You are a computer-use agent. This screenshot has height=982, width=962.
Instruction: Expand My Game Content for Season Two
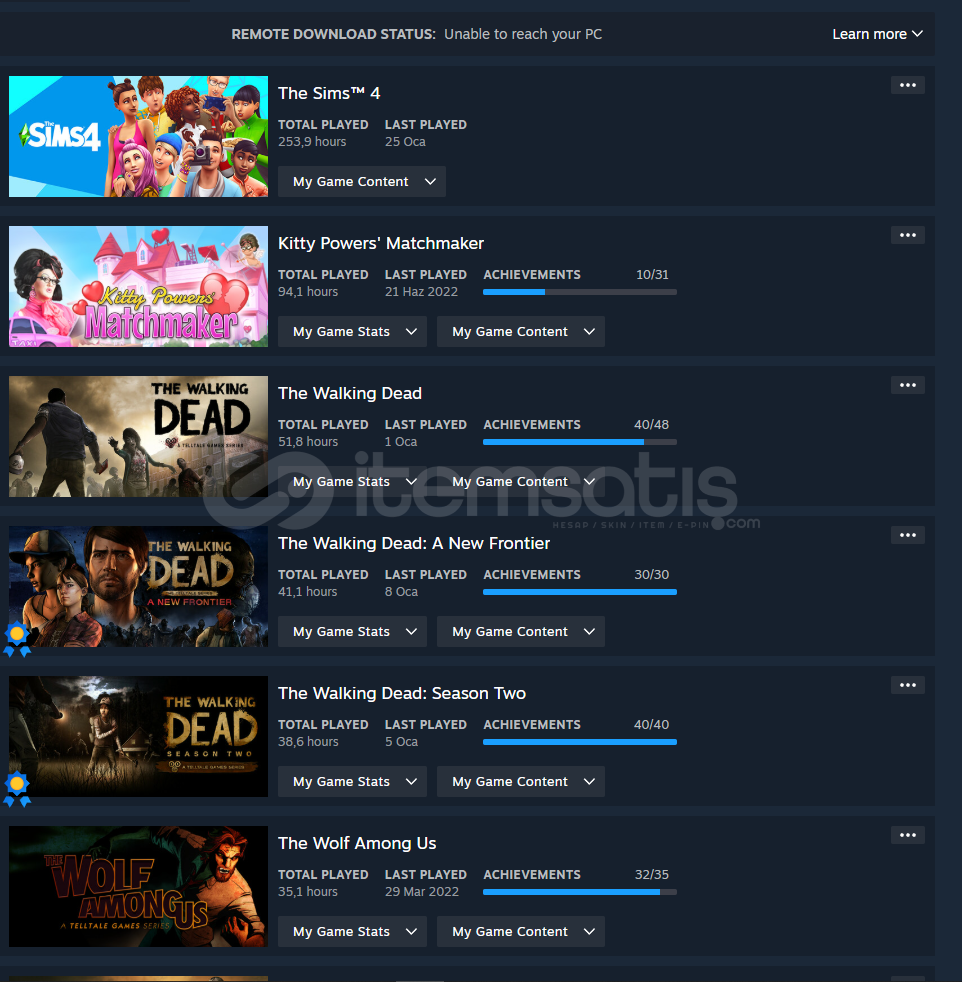coord(521,782)
